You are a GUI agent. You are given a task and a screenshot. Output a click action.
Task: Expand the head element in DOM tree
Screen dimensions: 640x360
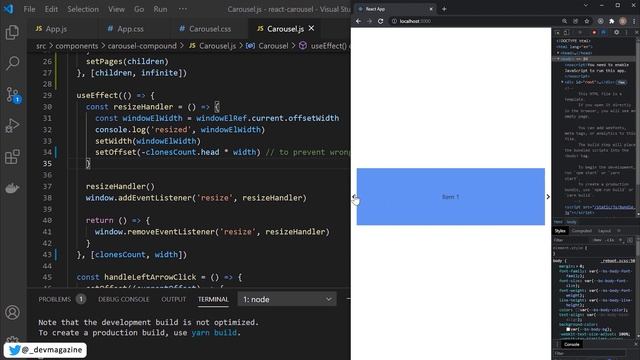pos(558,53)
